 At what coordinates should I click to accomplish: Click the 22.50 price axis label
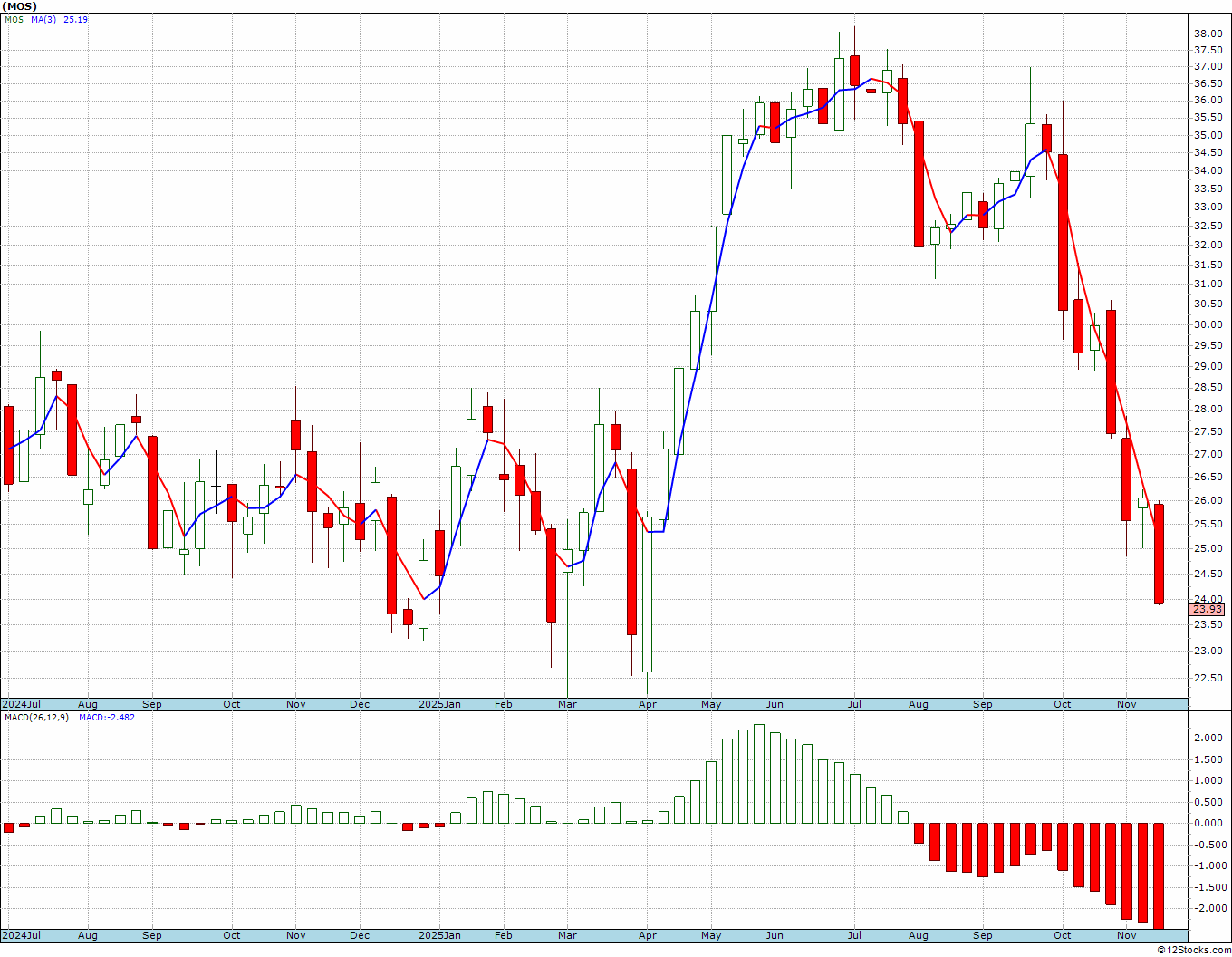1207,678
